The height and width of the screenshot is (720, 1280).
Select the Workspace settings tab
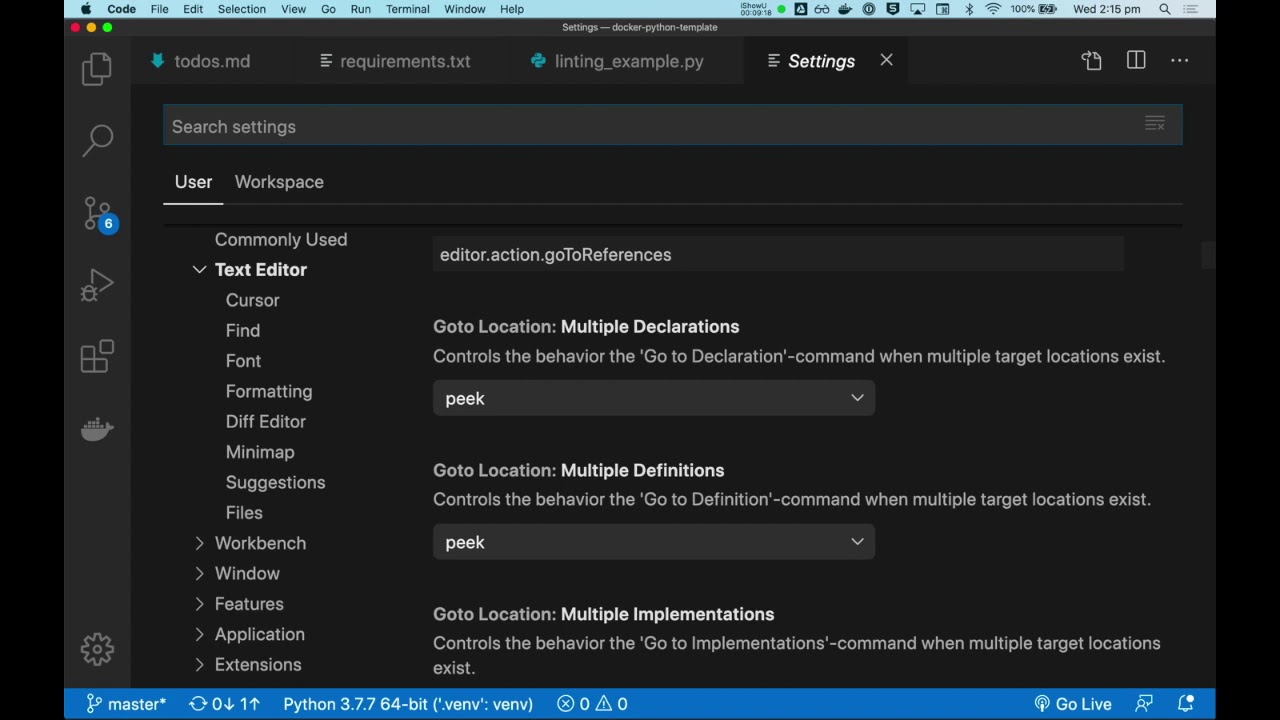click(279, 182)
